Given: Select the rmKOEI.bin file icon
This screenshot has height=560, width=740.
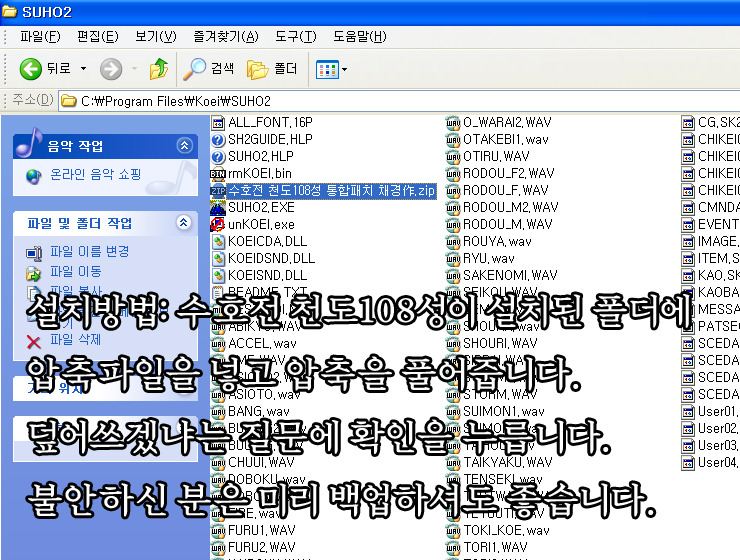Looking at the screenshot, I should 218,174.
